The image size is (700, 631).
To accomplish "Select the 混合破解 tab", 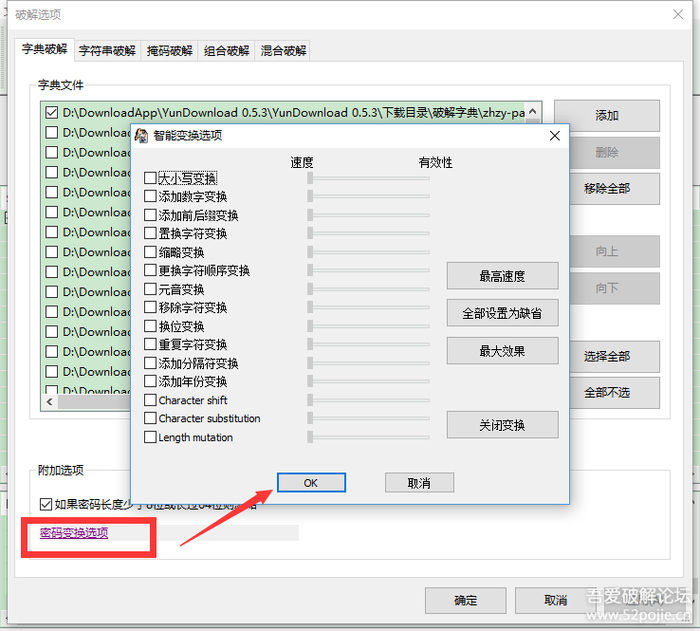I will (x=283, y=50).
